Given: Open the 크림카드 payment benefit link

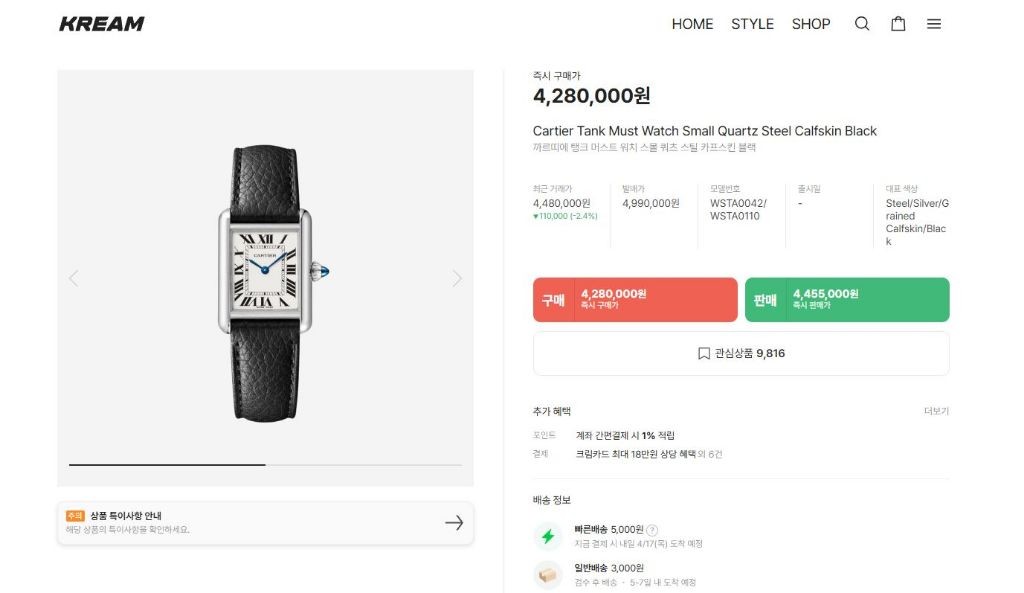Looking at the screenshot, I should (648, 454).
